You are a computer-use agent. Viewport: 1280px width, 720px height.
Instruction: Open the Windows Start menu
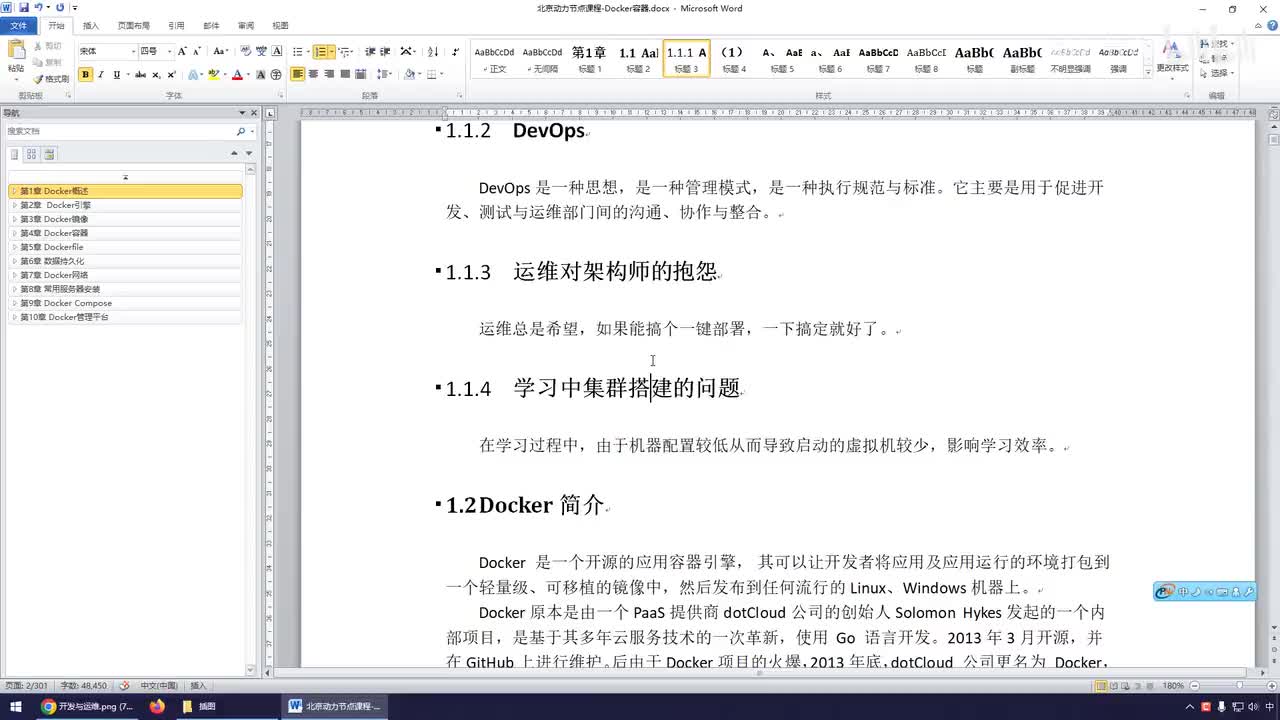pyautogui.click(x=15, y=706)
